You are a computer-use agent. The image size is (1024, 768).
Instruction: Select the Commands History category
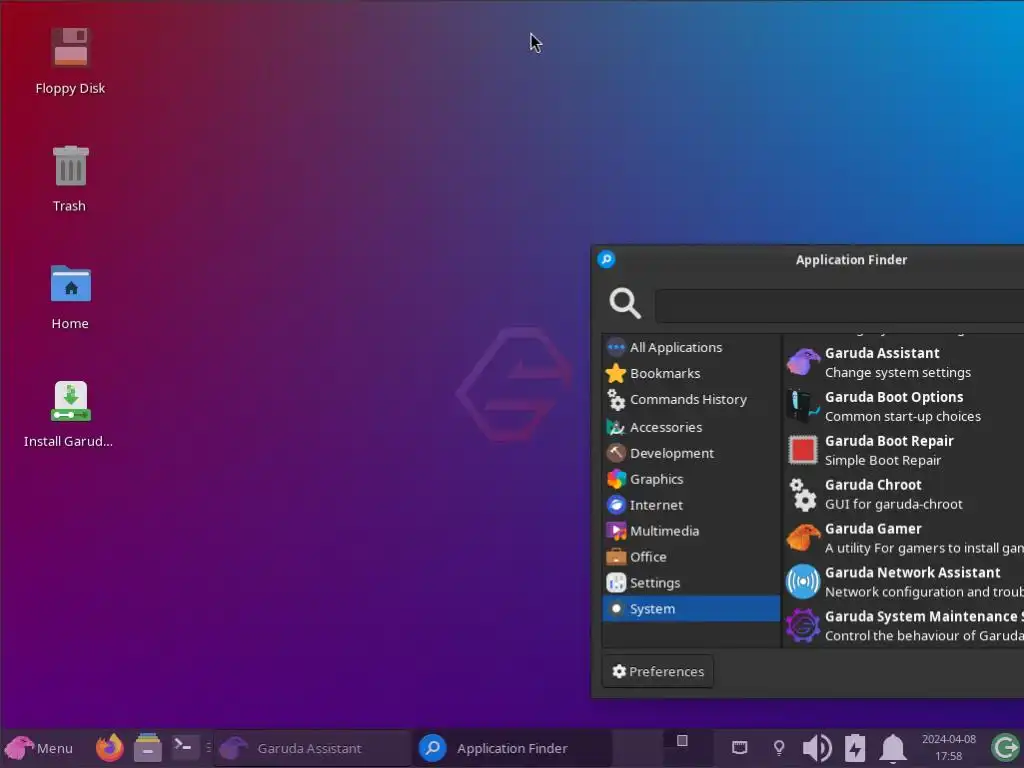click(x=691, y=400)
